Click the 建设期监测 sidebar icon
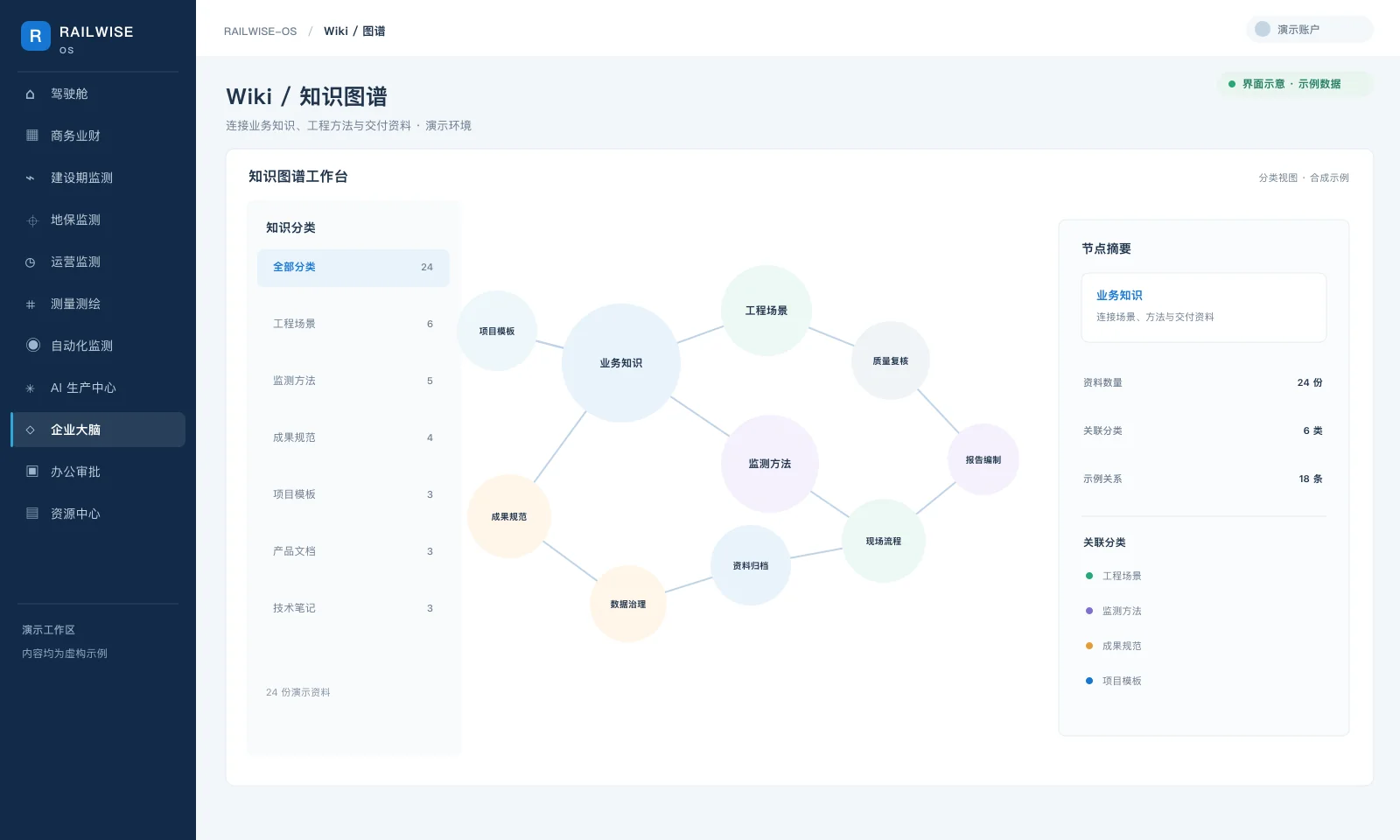Image resolution: width=1400 pixels, height=840 pixels. [31, 178]
